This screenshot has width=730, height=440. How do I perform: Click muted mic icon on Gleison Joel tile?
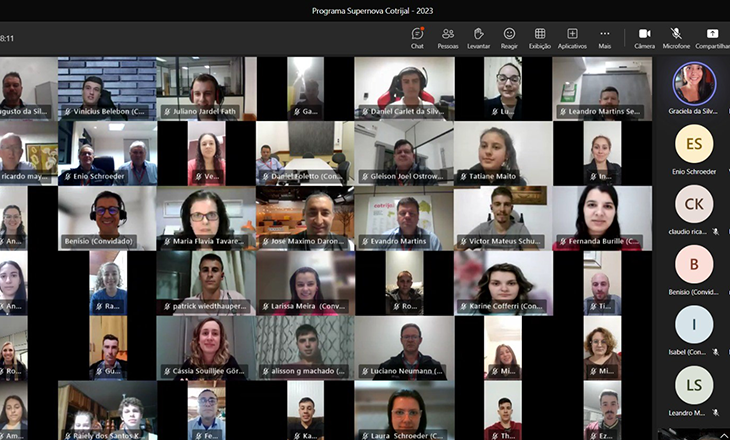point(365,176)
